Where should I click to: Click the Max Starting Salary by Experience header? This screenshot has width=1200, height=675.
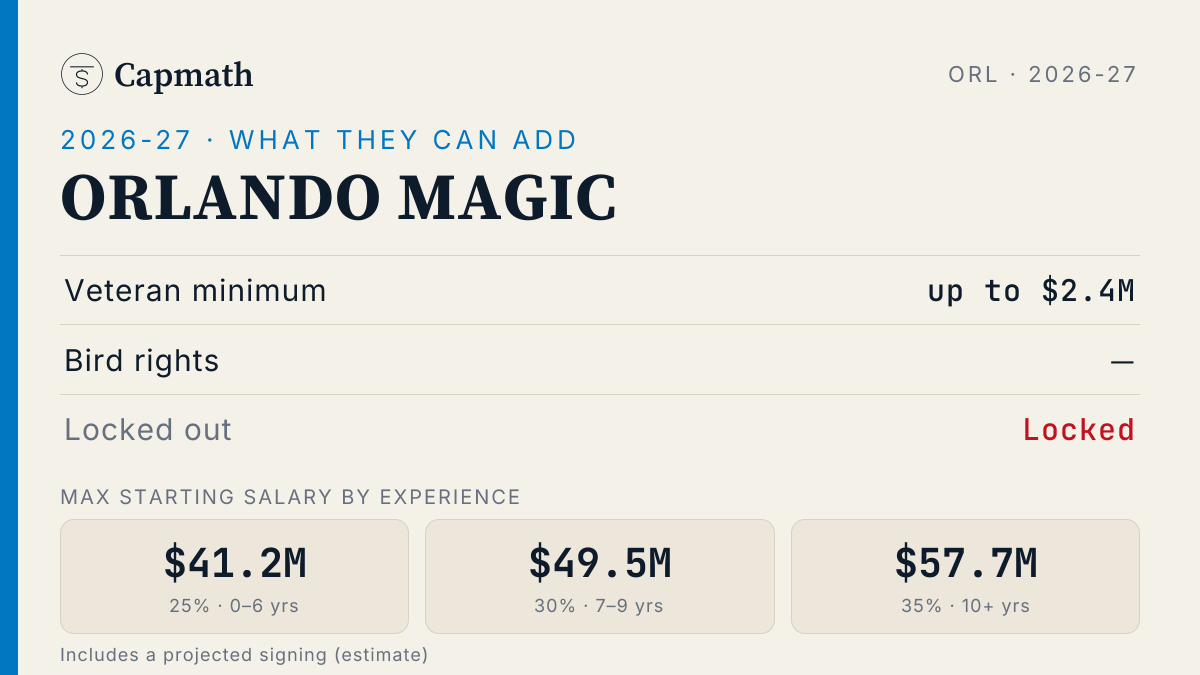pyautogui.click(x=291, y=497)
